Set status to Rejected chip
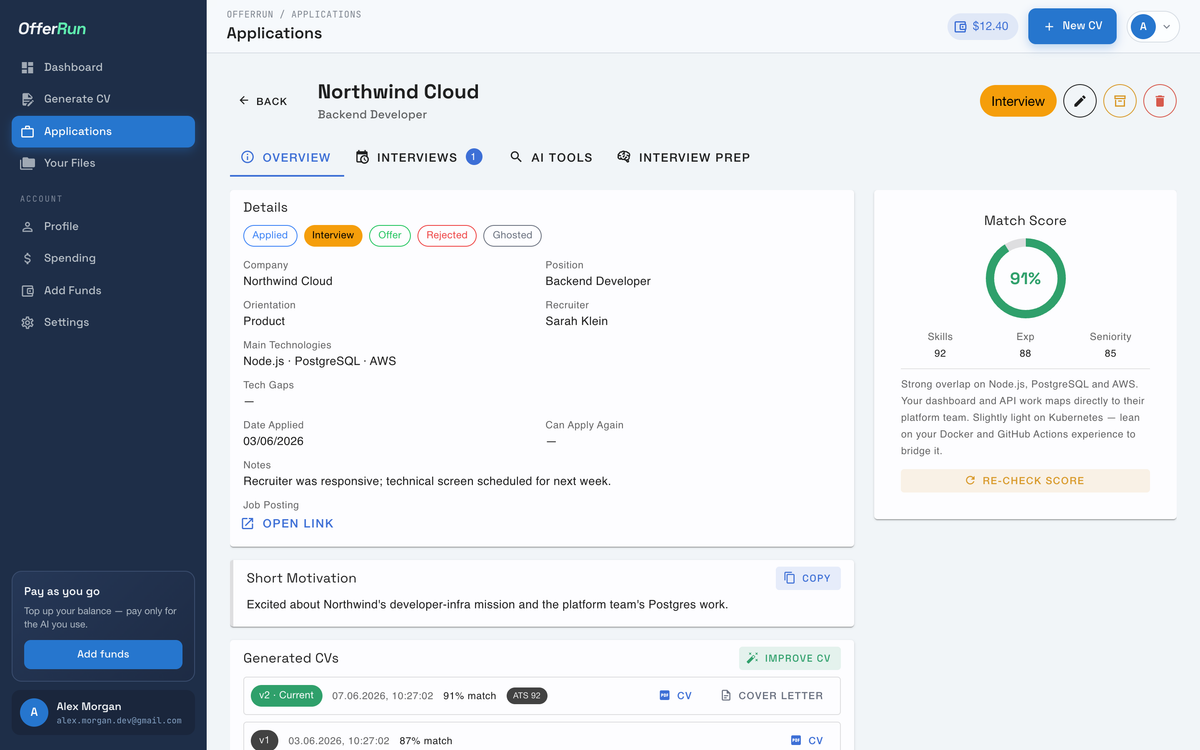Viewport: 1200px width, 750px height. pyautogui.click(x=447, y=235)
